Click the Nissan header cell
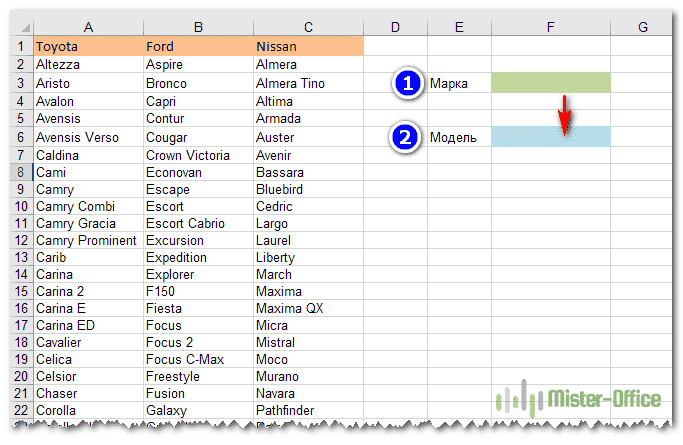This screenshot has height=445, width=683. [307, 46]
